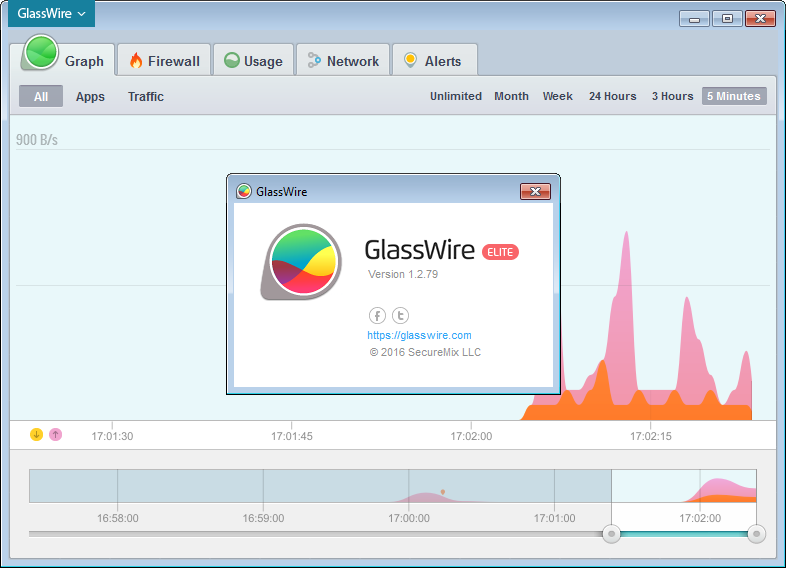The height and width of the screenshot is (568, 786).
Task: Click the orange alert marker in mini timeline
Action: [x=443, y=492]
